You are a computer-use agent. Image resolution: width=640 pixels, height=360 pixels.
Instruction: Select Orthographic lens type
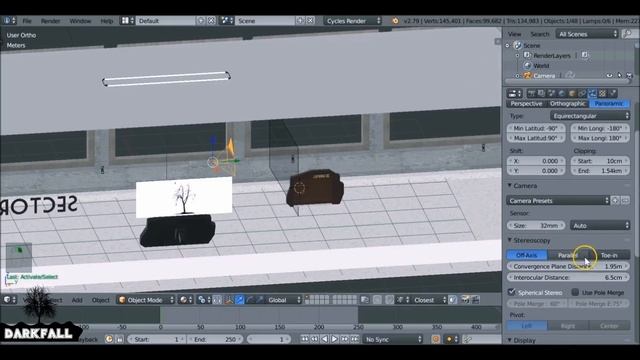click(x=568, y=104)
